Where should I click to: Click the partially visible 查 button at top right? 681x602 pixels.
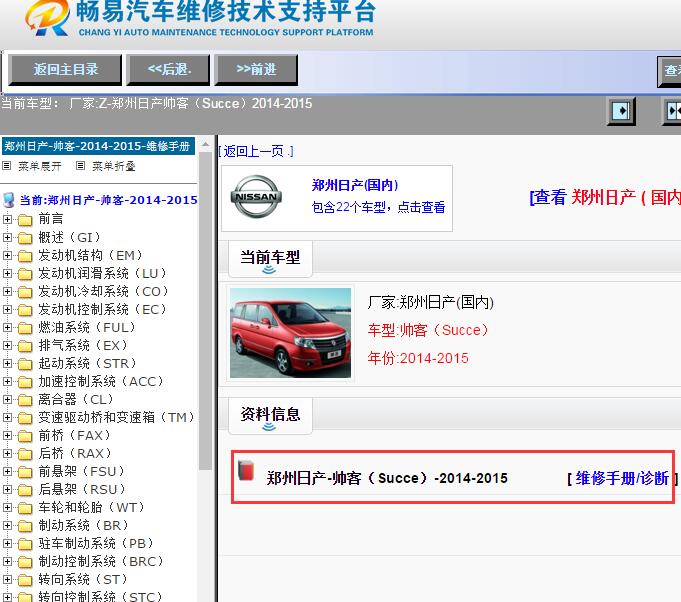coord(669,71)
